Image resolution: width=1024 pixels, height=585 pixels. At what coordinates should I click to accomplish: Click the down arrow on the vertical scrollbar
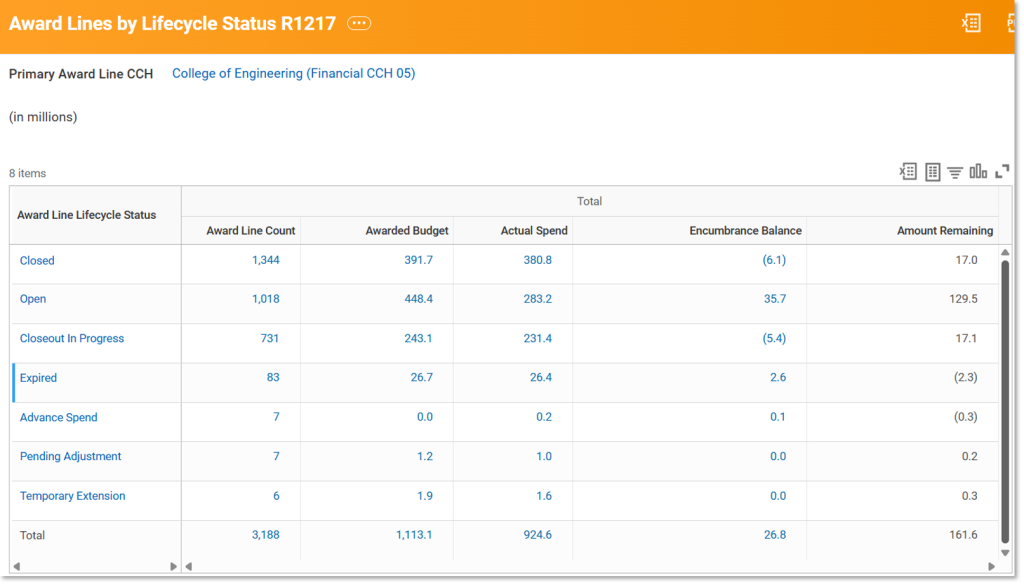(x=1006, y=555)
